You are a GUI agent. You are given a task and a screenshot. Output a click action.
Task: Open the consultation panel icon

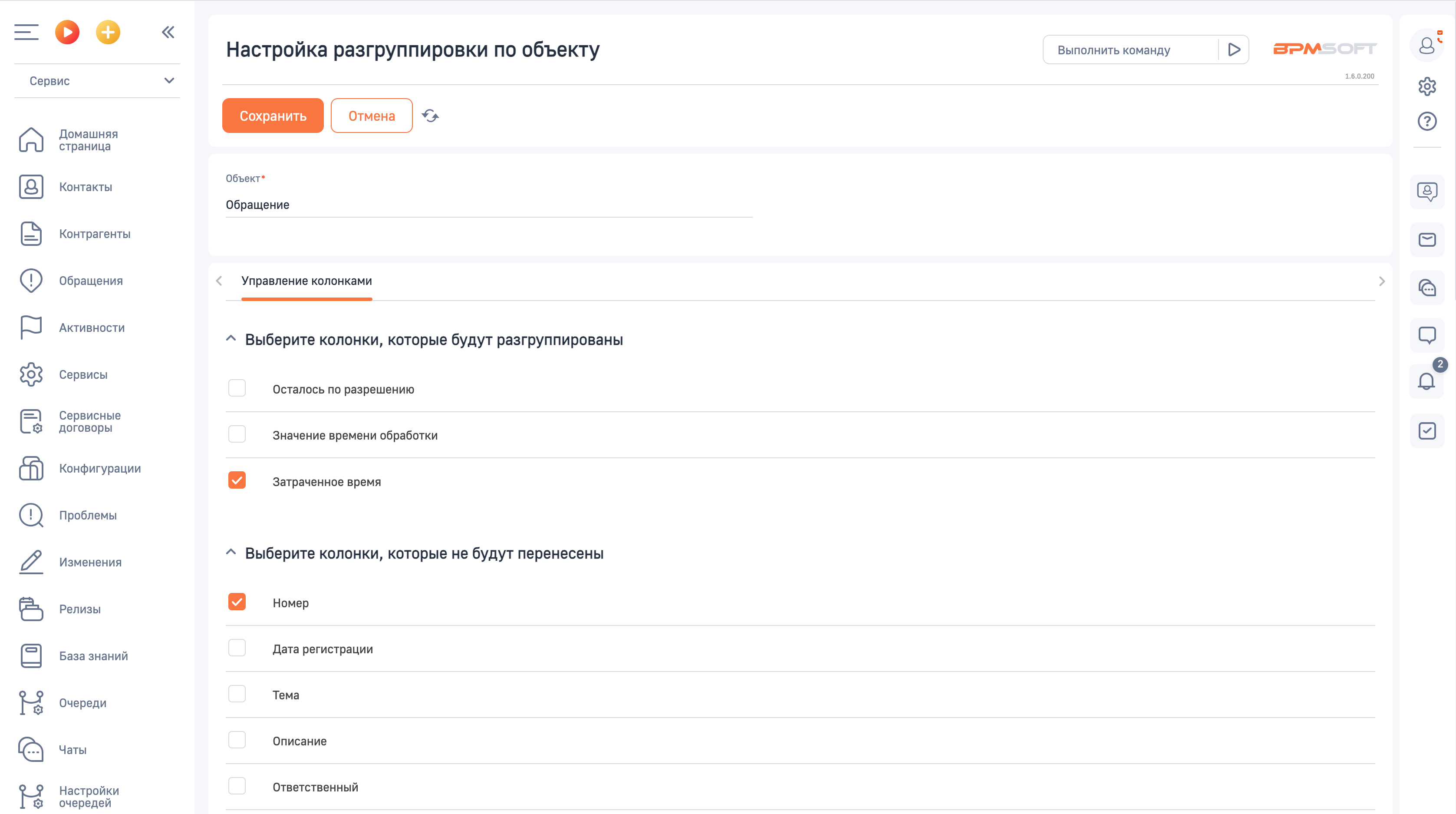point(1426,192)
